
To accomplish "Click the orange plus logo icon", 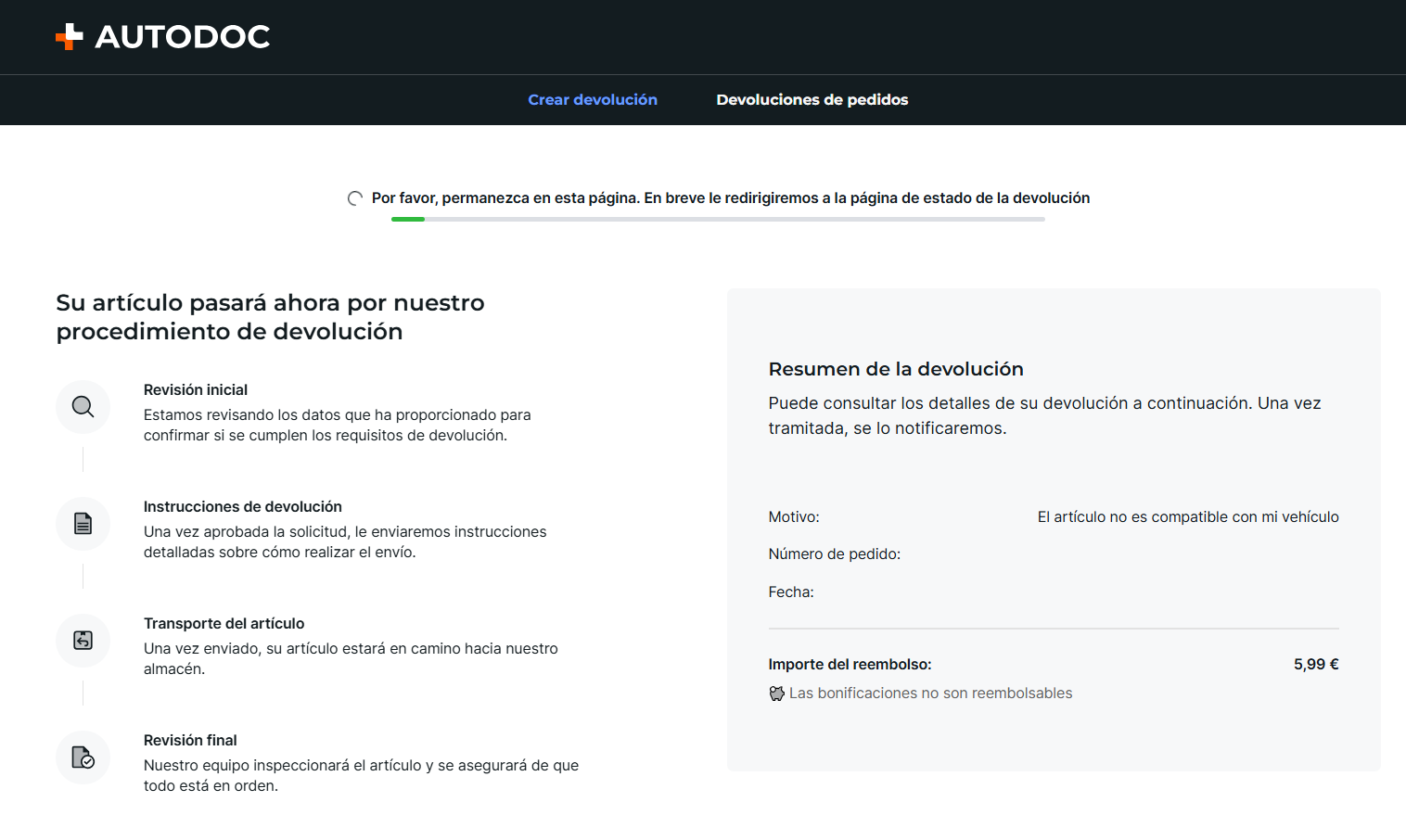I will pyautogui.click(x=70, y=37).
